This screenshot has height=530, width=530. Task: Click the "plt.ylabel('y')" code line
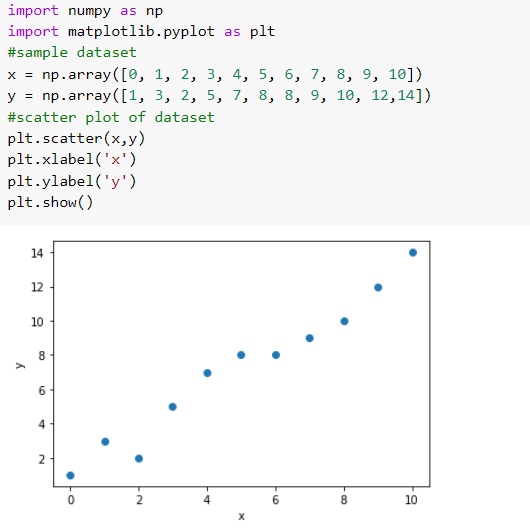coord(72,182)
